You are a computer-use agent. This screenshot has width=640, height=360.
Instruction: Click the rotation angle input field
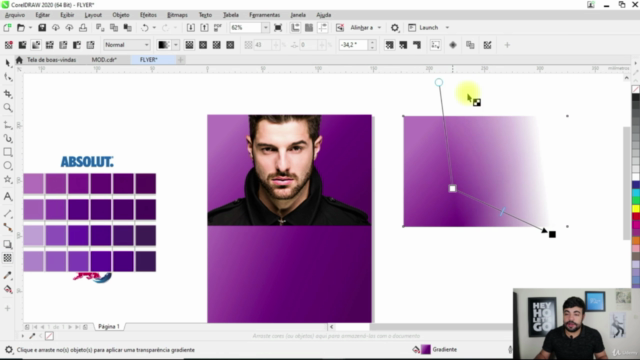[x=353, y=45]
